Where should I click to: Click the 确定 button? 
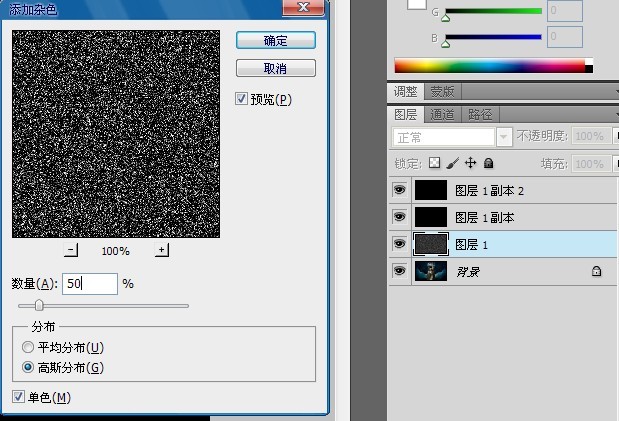click(276, 40)
